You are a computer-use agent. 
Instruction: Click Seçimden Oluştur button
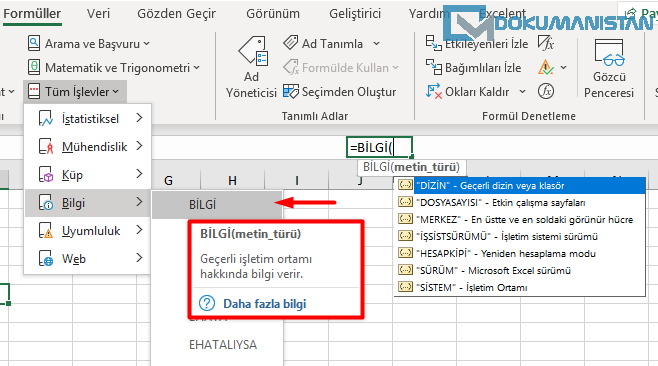(x=339, y=92)
